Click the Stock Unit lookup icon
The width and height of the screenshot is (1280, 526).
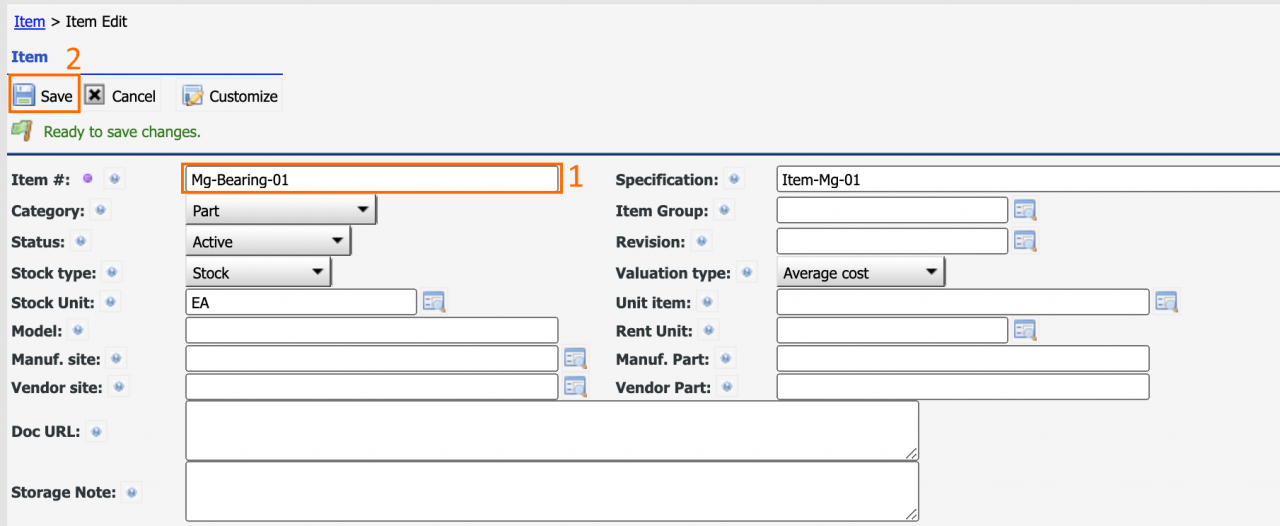pos(433,302)
